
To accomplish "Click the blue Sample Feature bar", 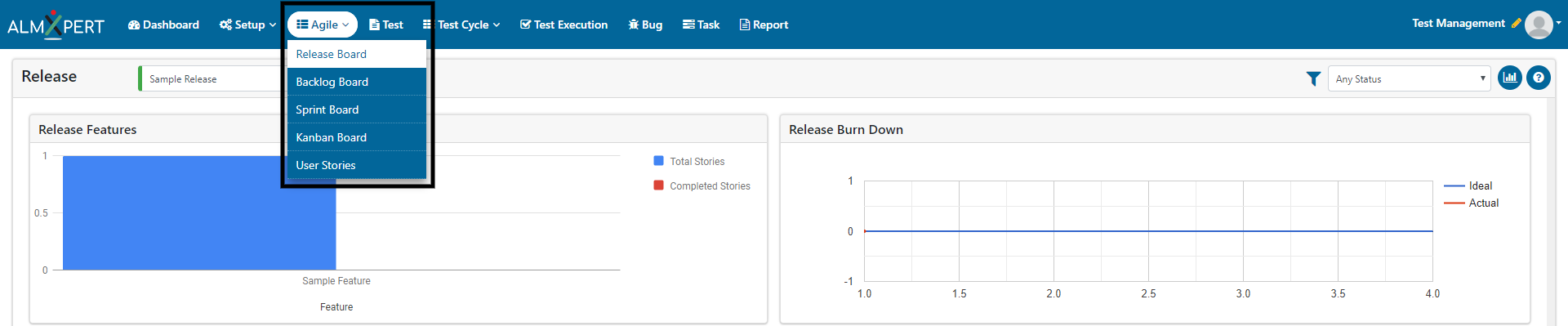I will pyautogui.click(x=199, y=212).
